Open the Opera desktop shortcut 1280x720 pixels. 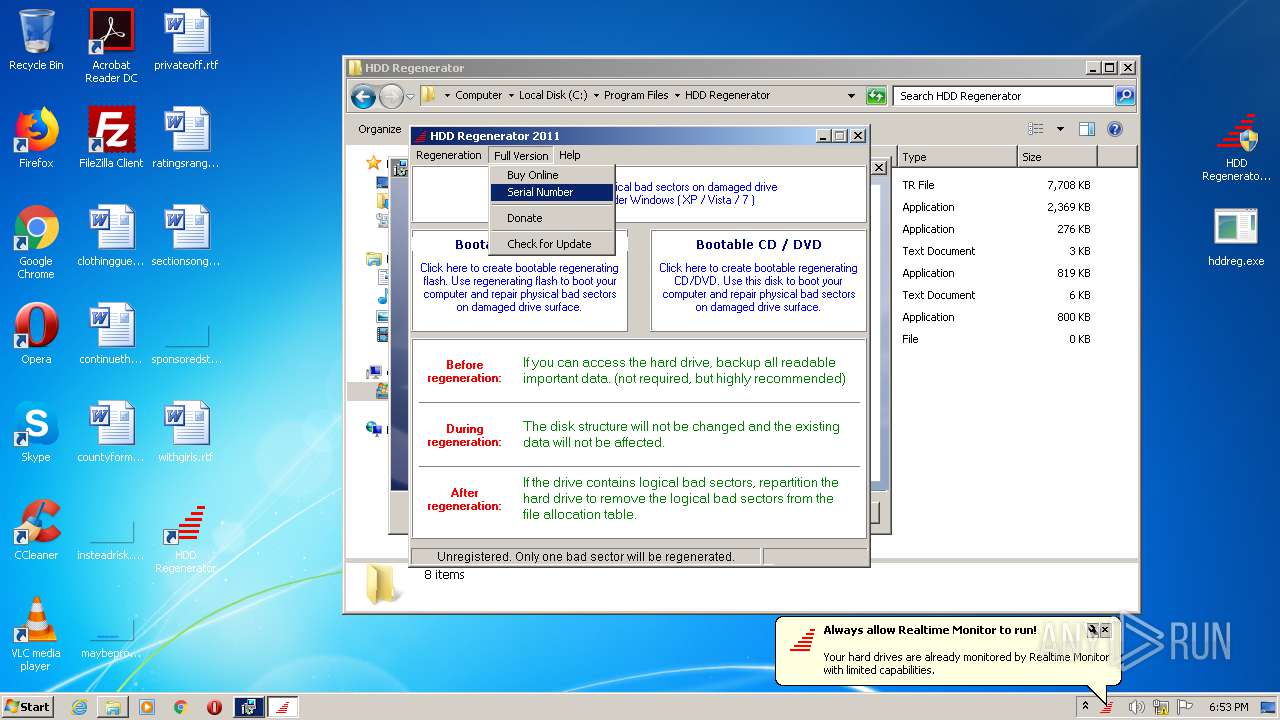tap(36, 334)
